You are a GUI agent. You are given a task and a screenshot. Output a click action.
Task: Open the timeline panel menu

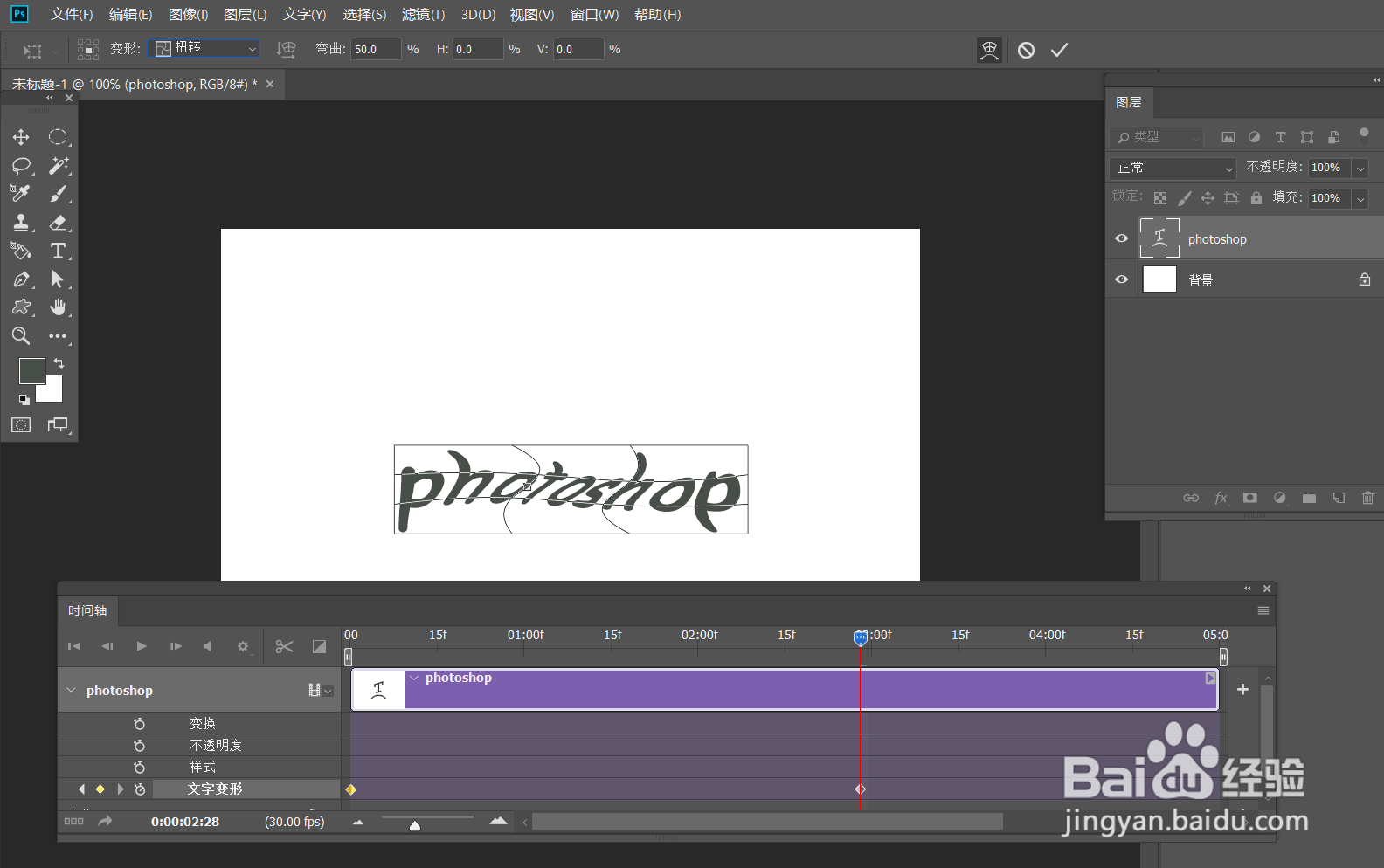1263,610
